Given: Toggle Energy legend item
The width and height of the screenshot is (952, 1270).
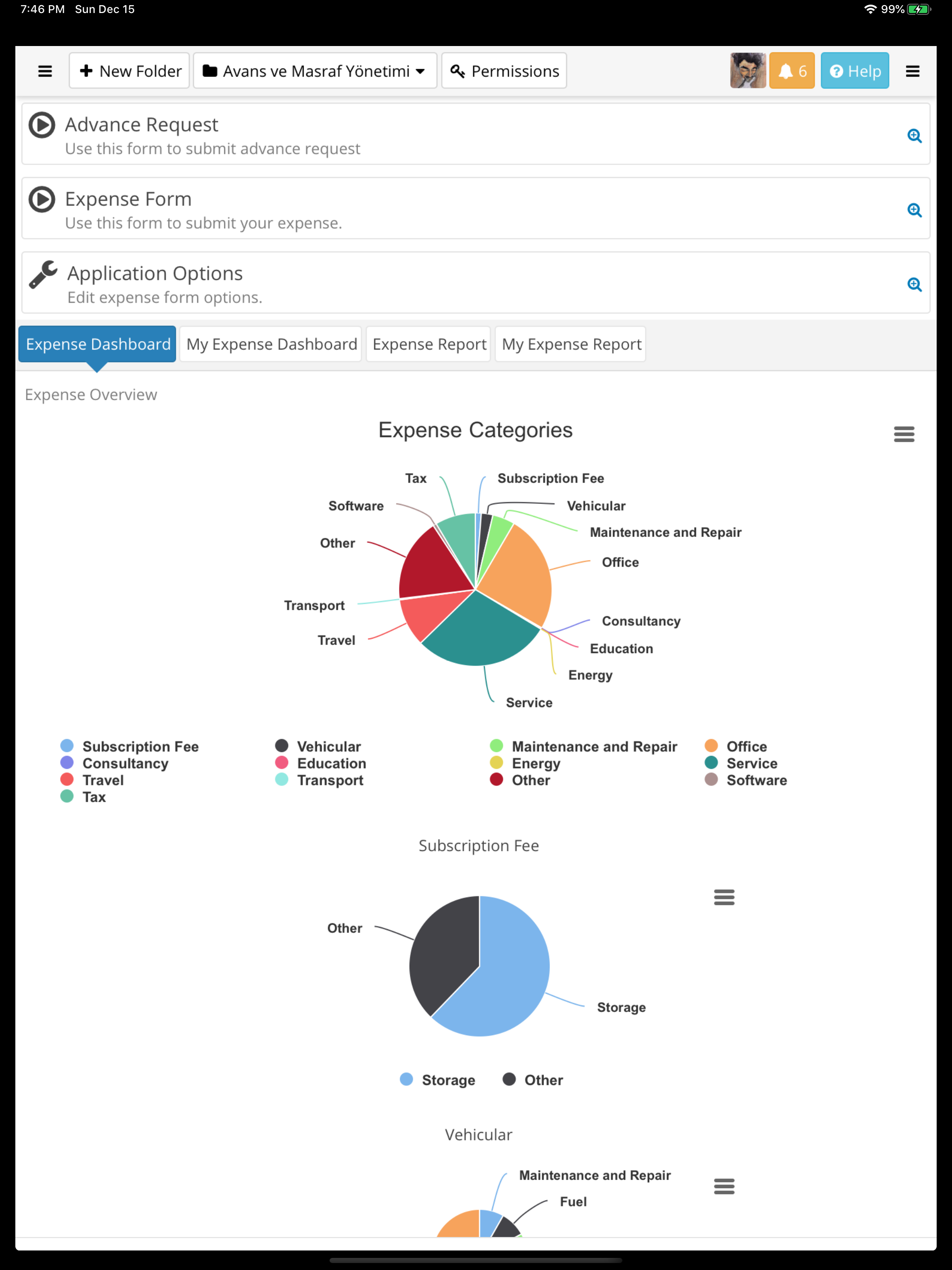Looking at the screenshot, I should click(525, 763).
